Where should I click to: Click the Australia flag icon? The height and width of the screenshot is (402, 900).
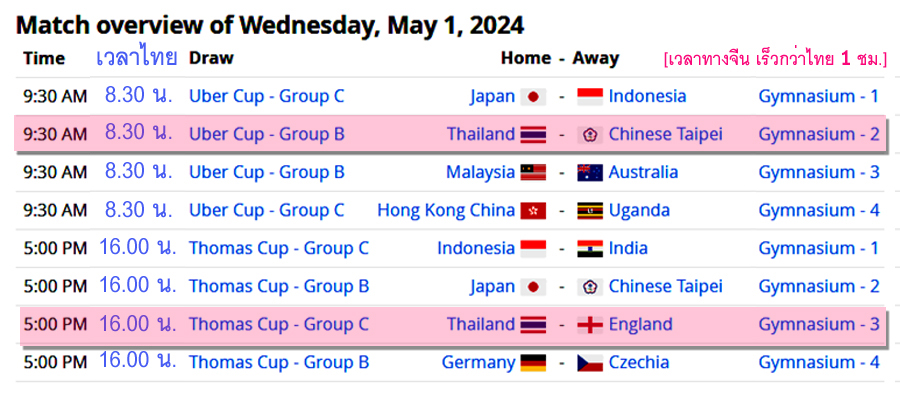590,172
